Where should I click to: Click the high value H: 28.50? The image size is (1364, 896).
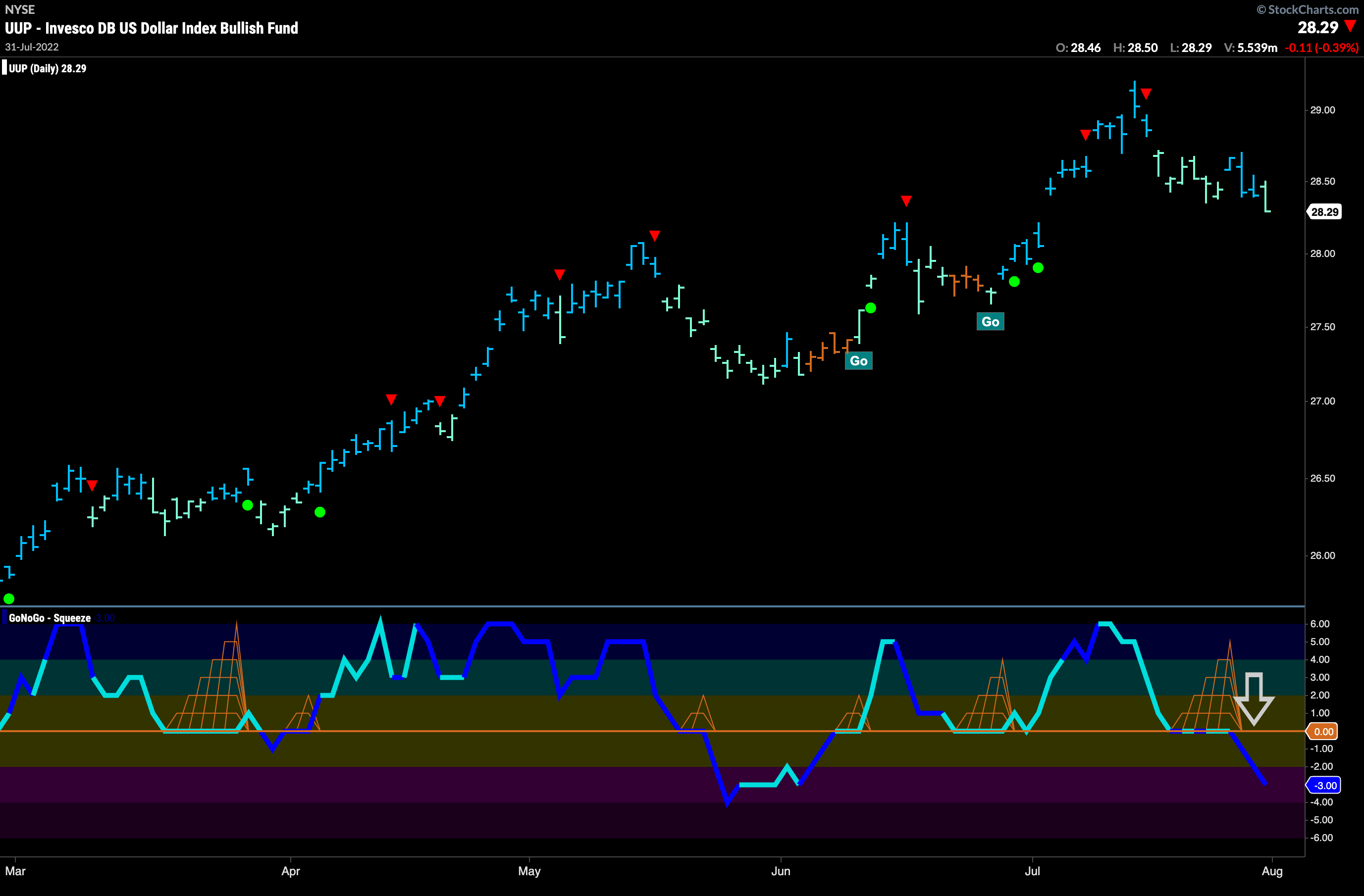1135,48
